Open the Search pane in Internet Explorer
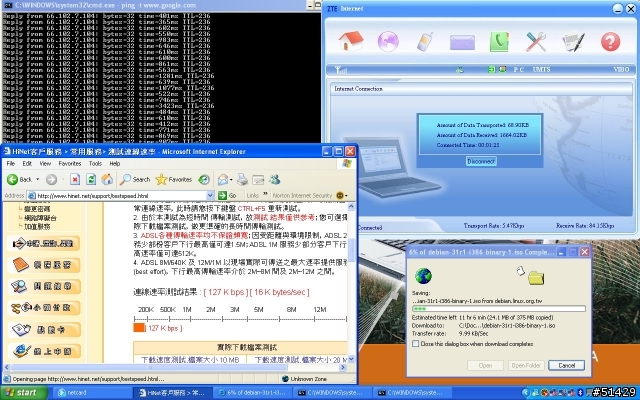 pyautogui.click(x=136, y=179)
